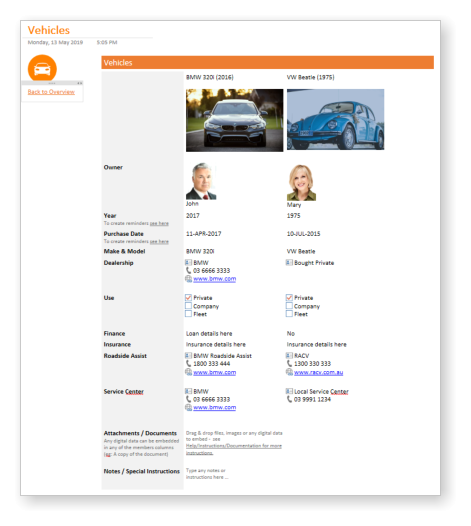
Task: Click the orange car icon
Action: [x=42, y=68]
